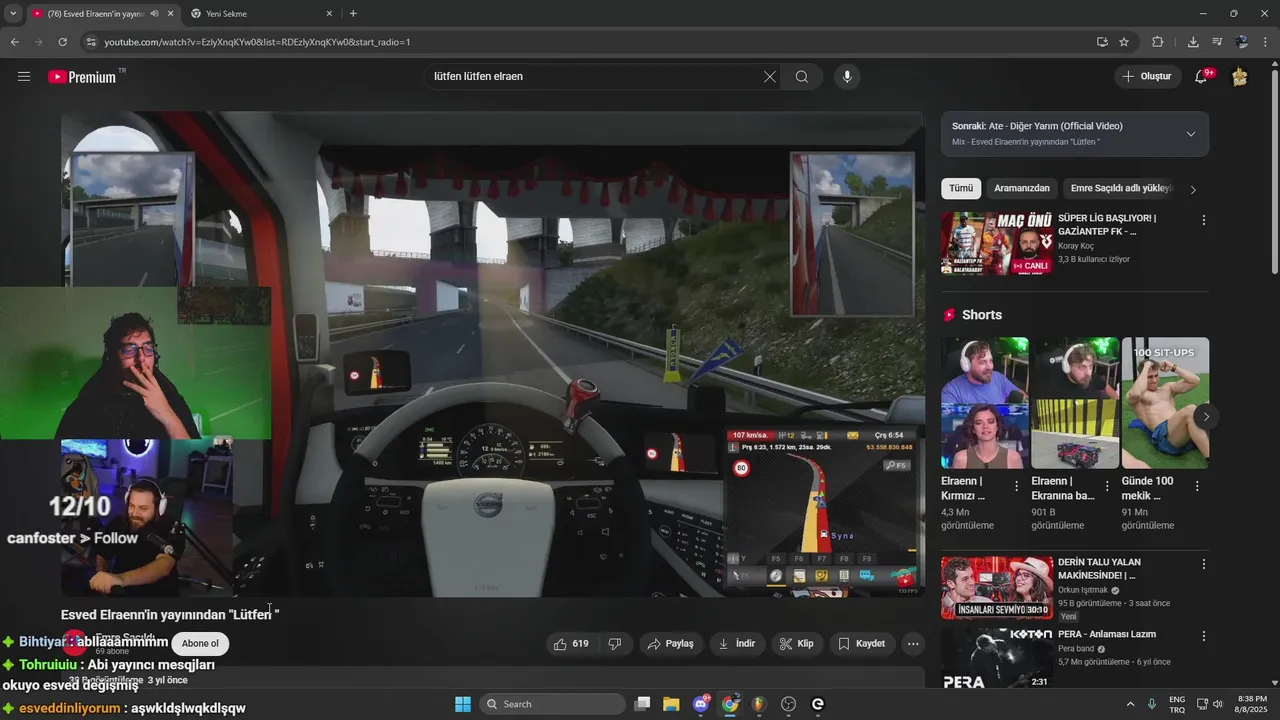Close the Yeni Sekme tab
The width and height of the screenshot is (1280, 720).
coord(329,14)
